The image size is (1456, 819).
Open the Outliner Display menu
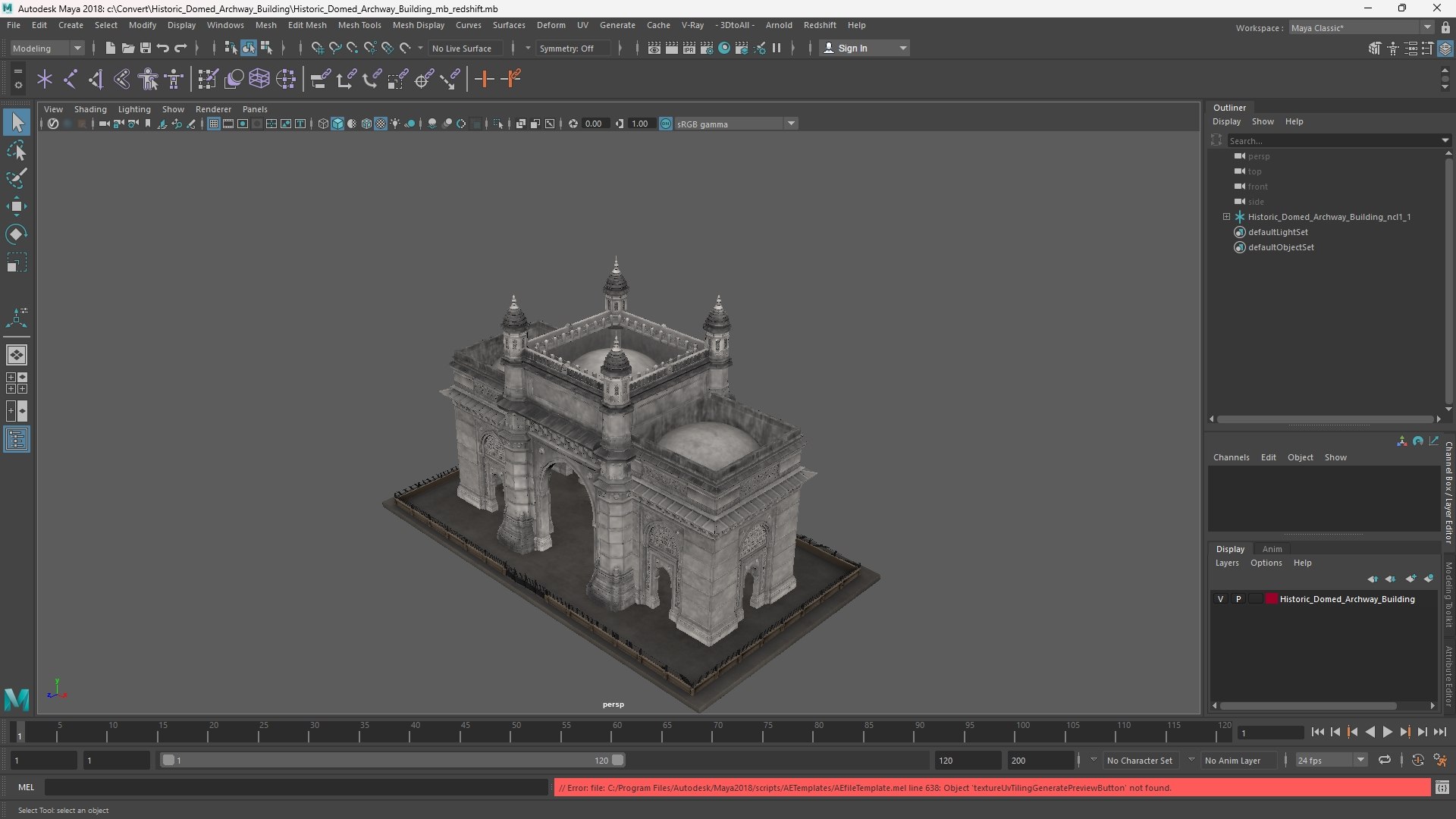[1226, 121]
